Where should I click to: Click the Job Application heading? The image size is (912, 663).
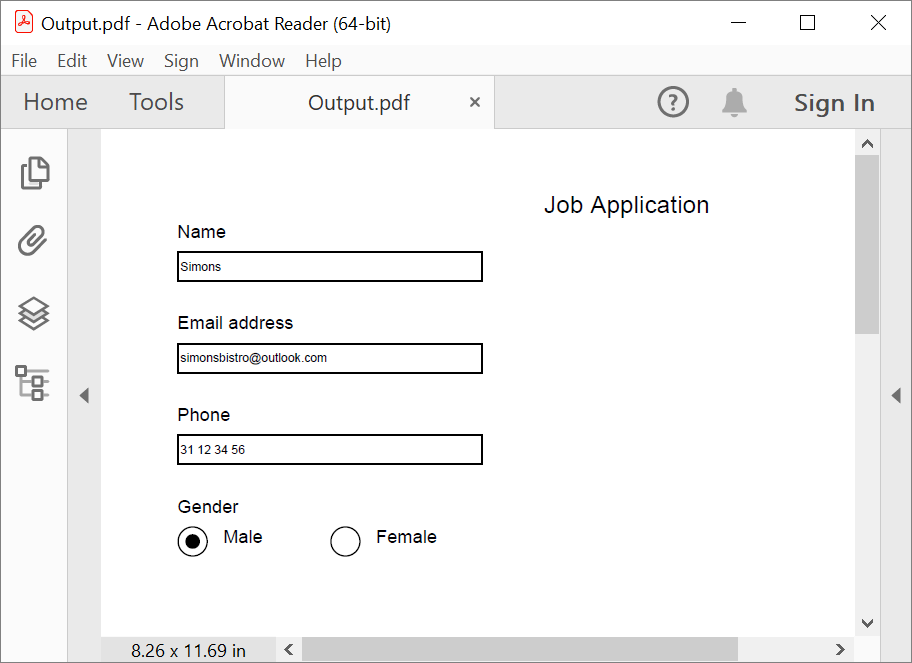[x=626, y=205]
